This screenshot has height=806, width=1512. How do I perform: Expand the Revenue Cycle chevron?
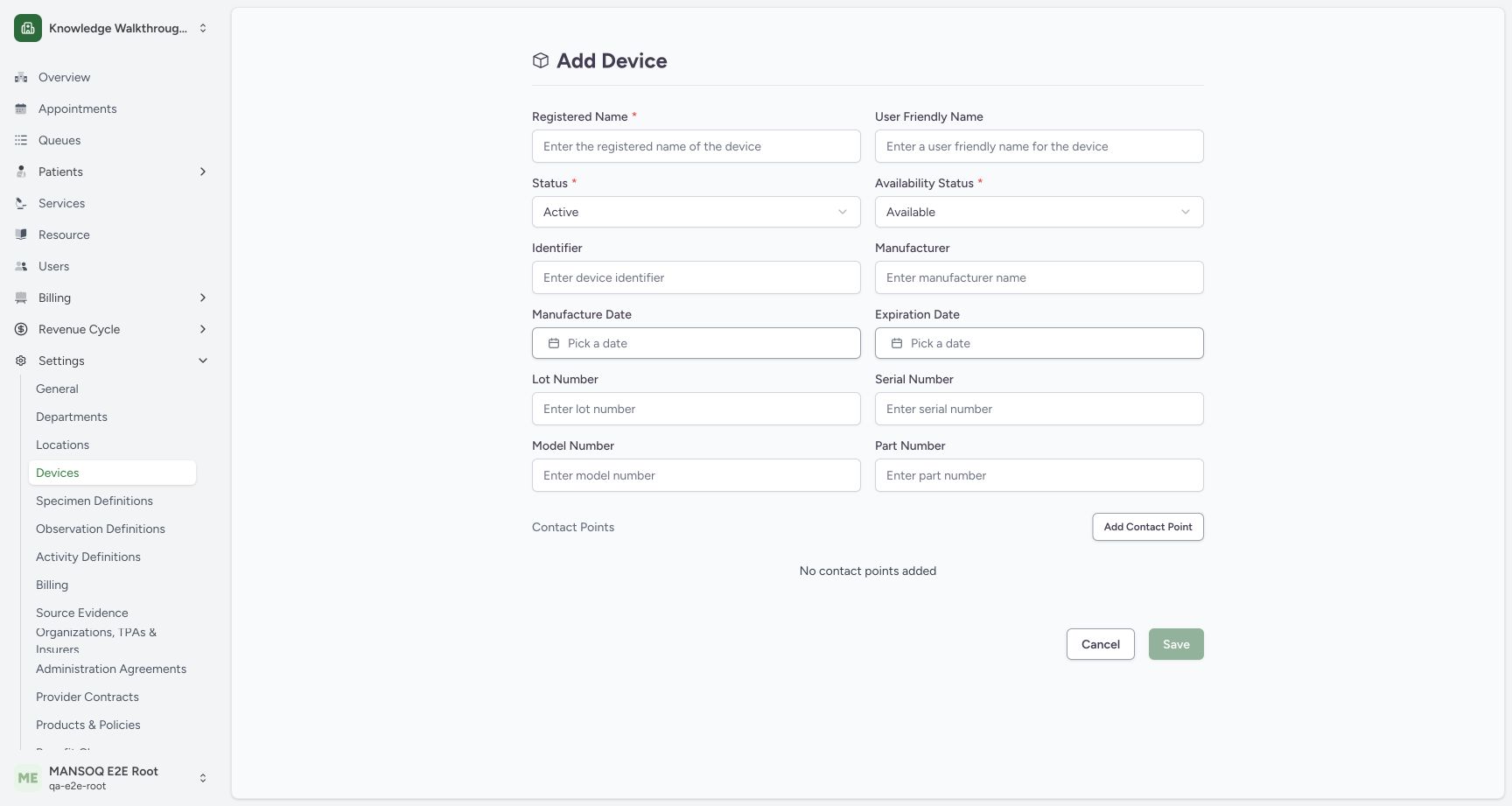tap(203, 329)
